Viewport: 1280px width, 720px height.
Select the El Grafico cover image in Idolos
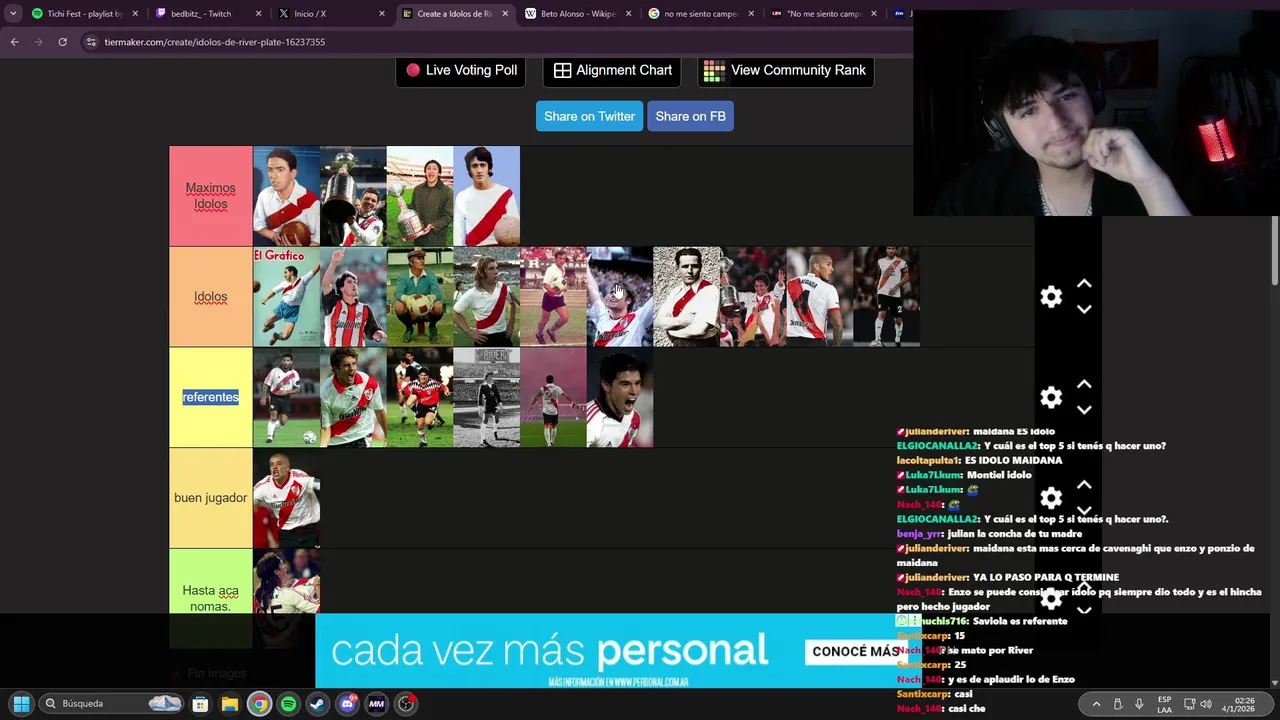coord(286,297)
